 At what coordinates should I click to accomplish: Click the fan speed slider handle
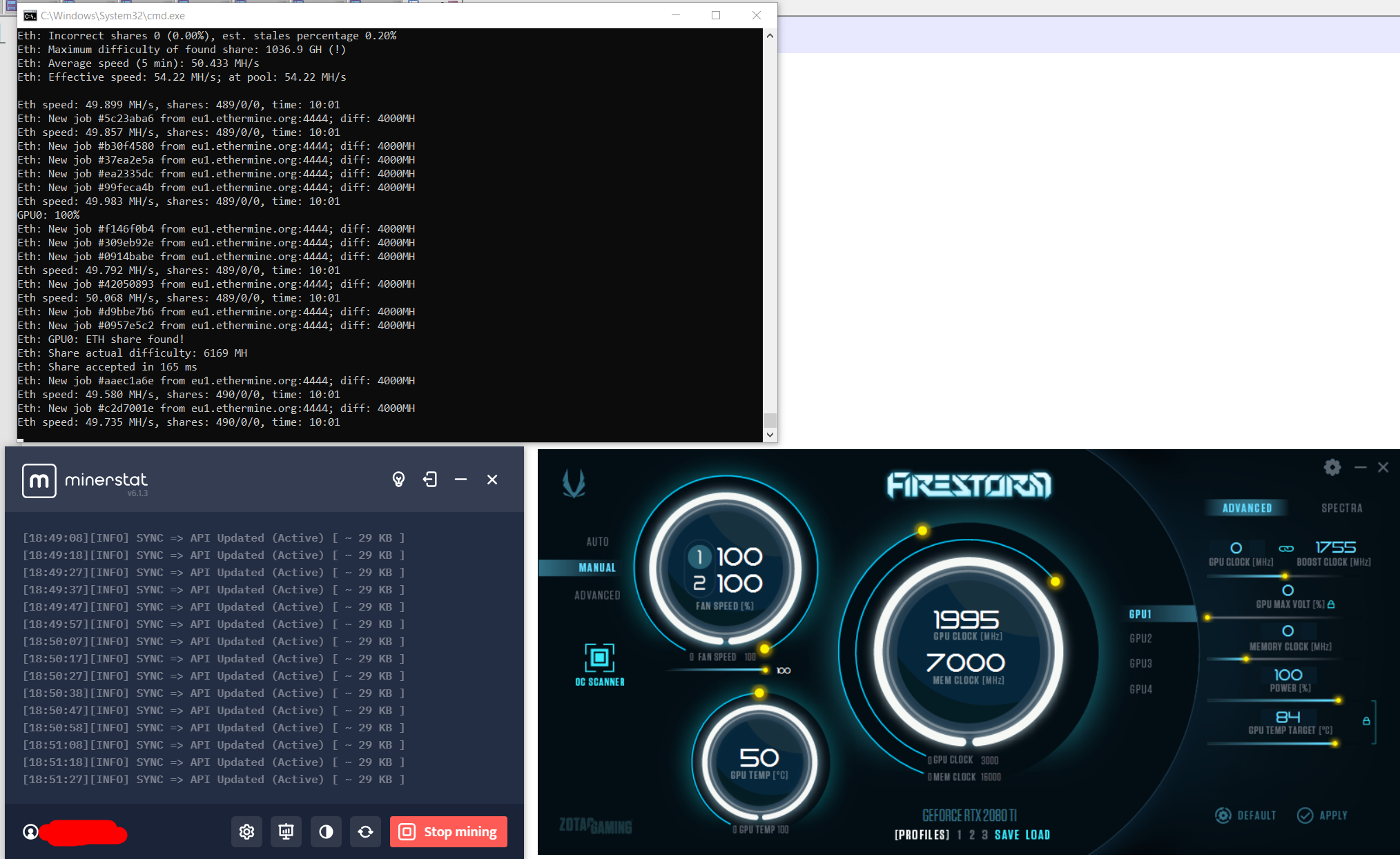[x=765, y=670]
